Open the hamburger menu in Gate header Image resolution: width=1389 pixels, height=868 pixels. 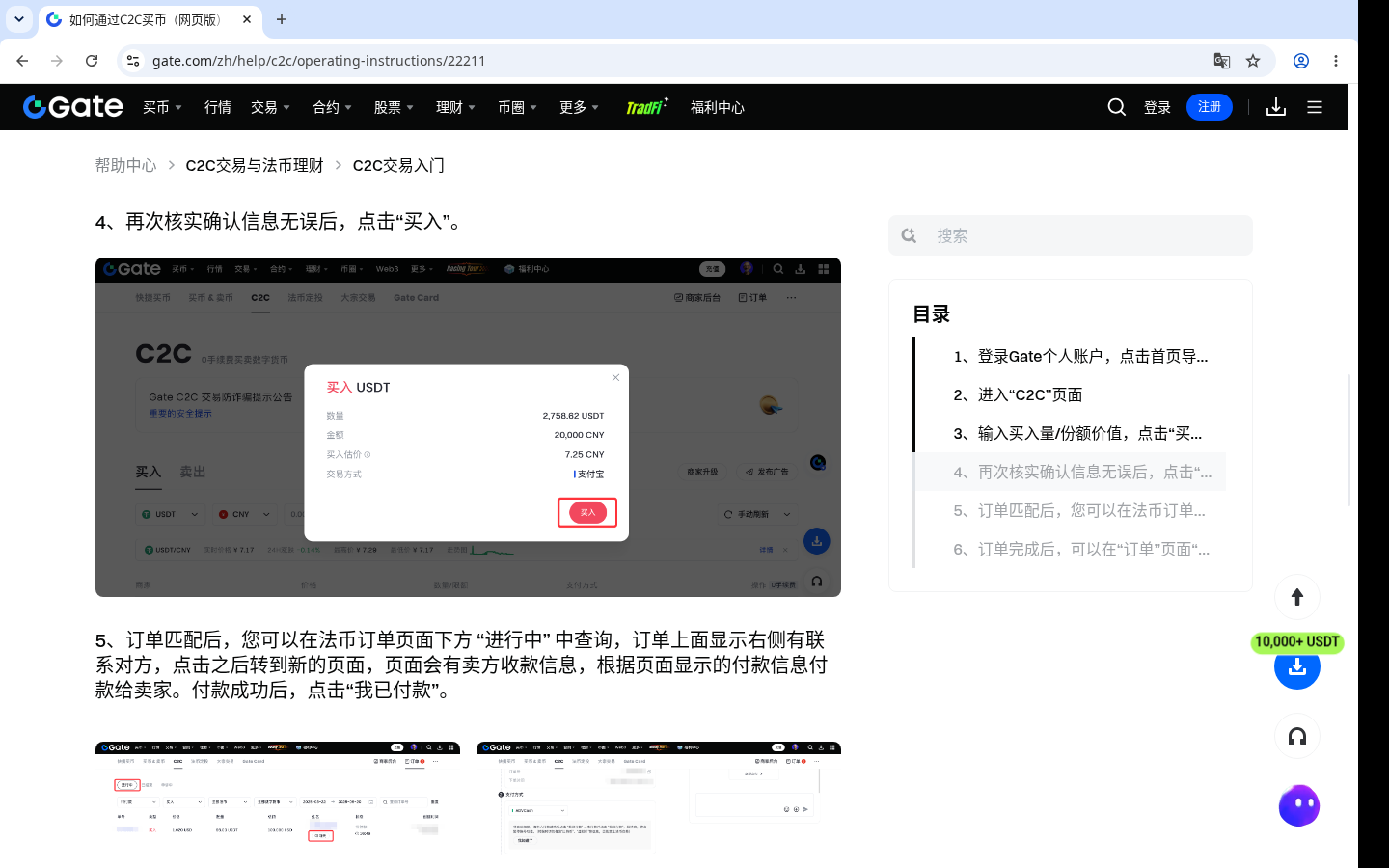point(1315,107)
